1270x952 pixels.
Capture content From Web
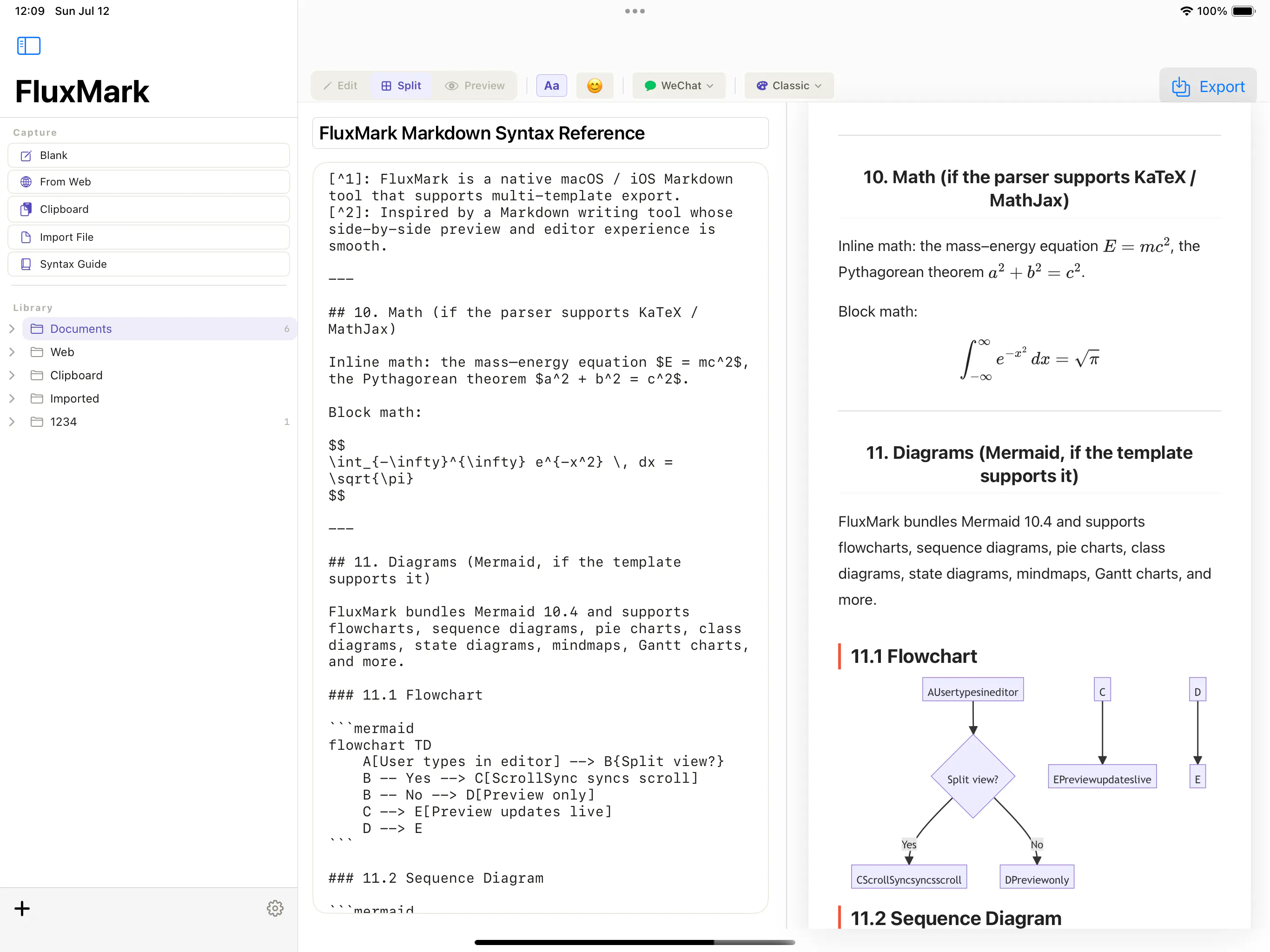click(149, 182)
